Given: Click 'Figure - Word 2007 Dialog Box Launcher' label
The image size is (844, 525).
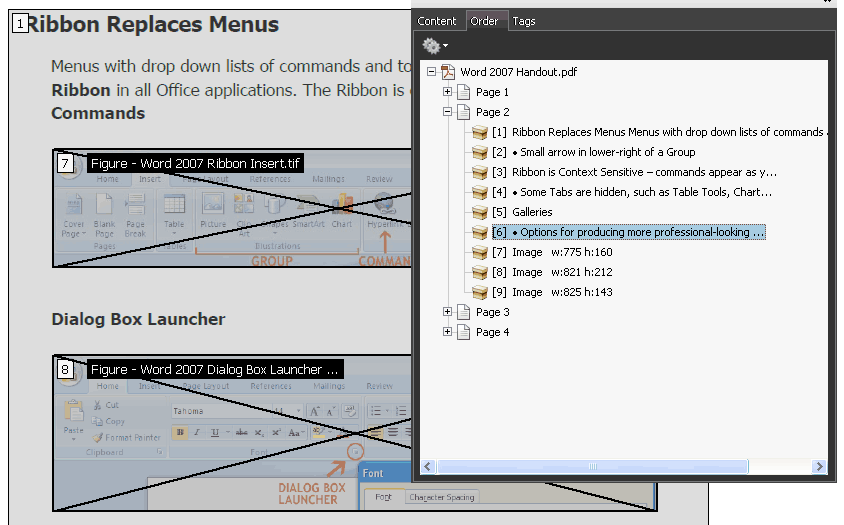Looking at the screenshot, I should 215,369.
